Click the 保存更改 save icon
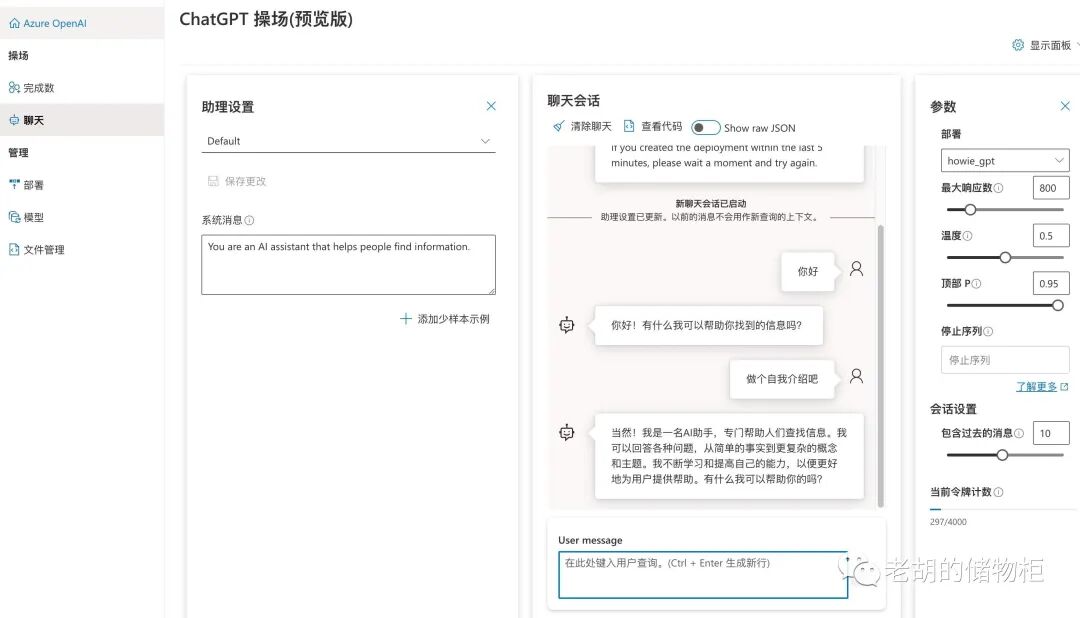 pyautogui.click(x=213, y=181)
